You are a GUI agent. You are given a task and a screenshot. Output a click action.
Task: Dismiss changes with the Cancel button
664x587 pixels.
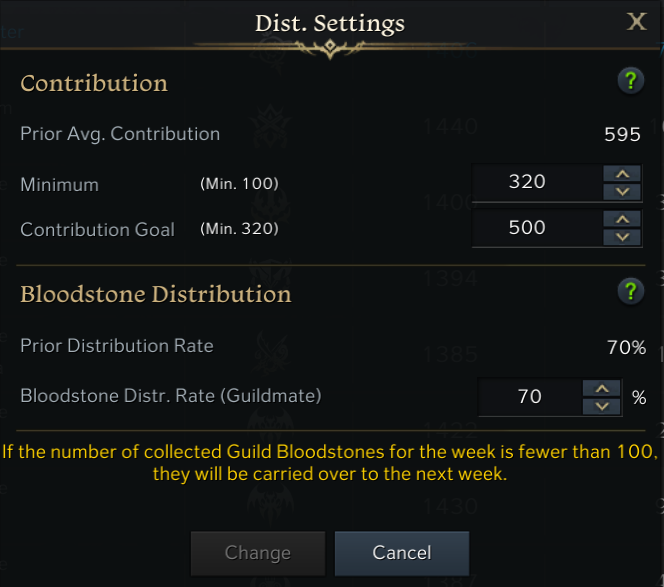[x=402, y=553]
